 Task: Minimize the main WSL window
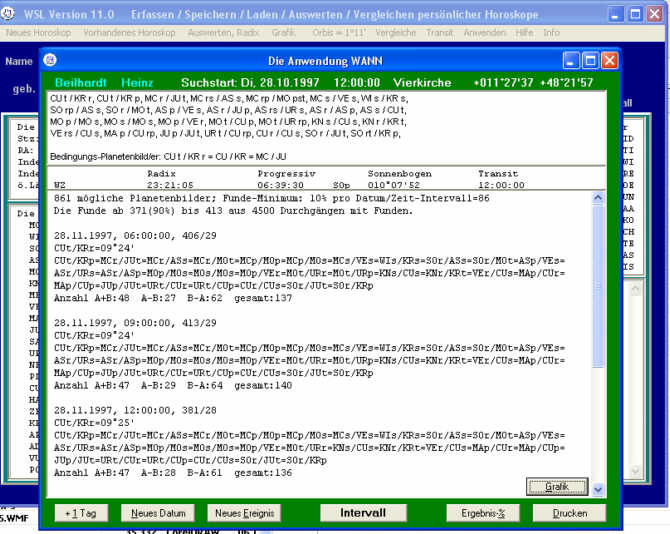click(x=615, y=15)
